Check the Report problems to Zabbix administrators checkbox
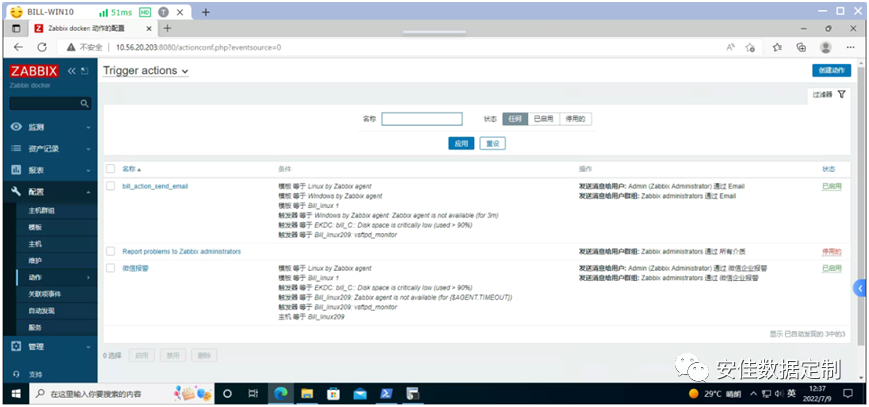The width and height of the screenshot is (869, 407). [110, 251]
